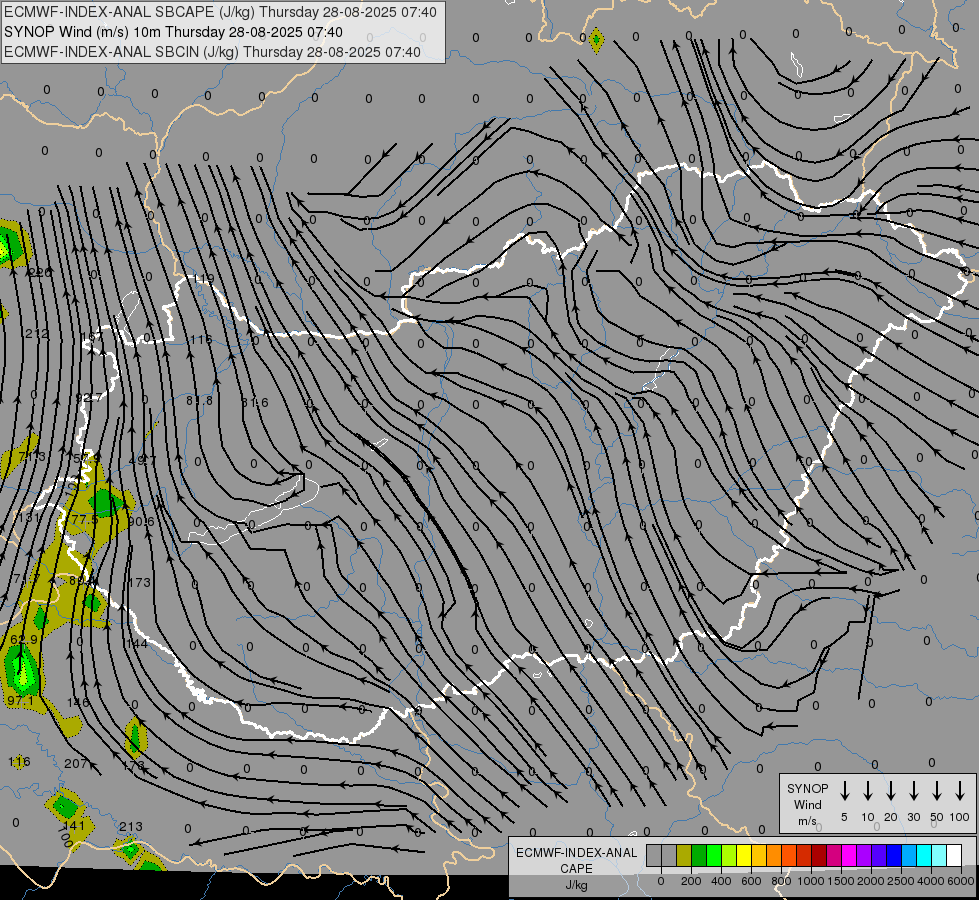The image size is (979, 900).
Task: Click the 20 m/s wind arrow in the legend
Action: coord(890,791)
